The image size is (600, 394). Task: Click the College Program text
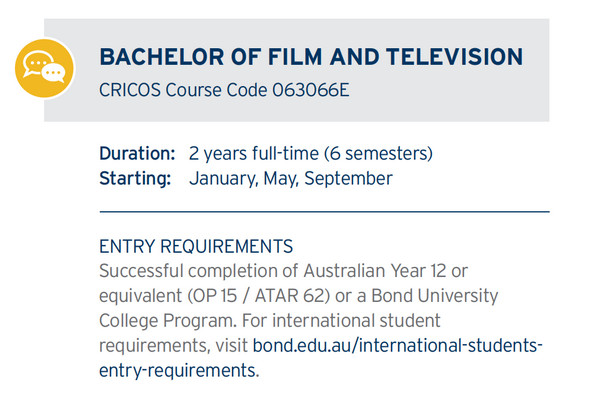click(168, 321)
